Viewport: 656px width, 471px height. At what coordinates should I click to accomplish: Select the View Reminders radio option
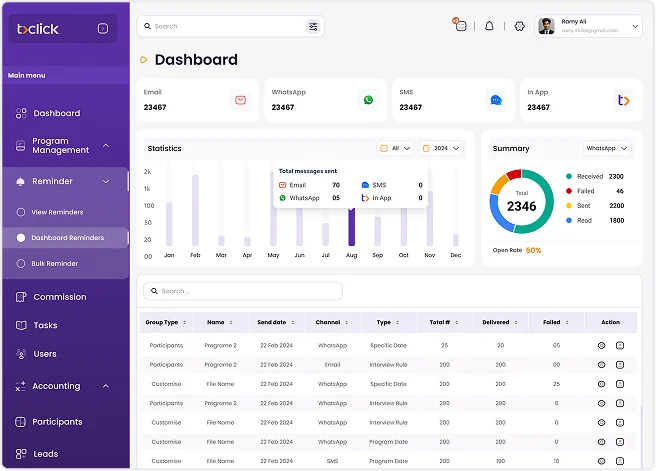[19, 212]
